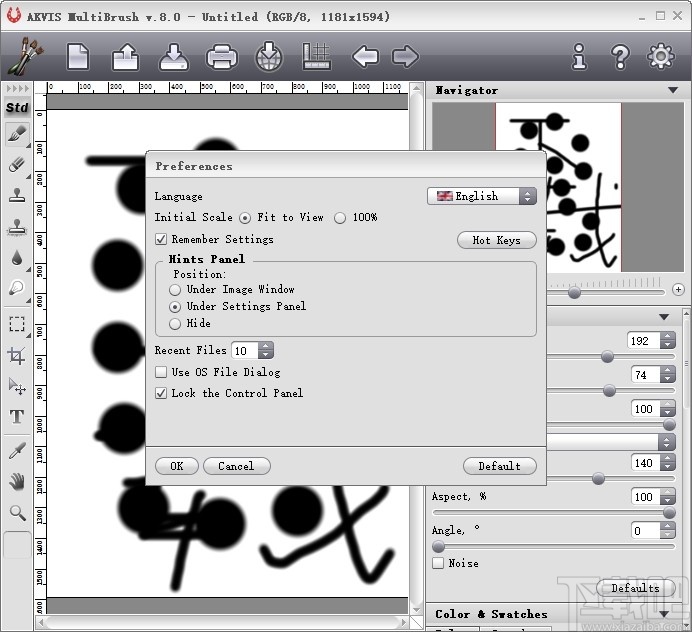Click the Angle slider handle

[438, 546]
